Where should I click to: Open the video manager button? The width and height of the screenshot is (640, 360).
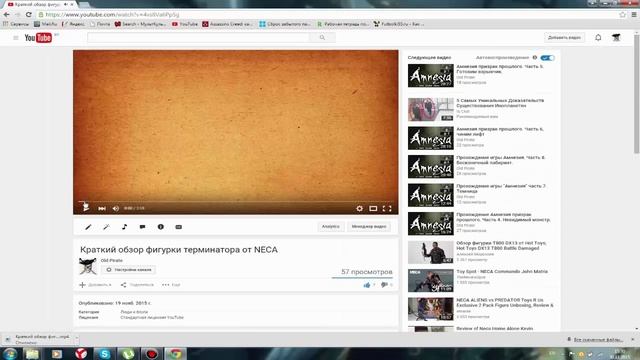pos(369,227)
